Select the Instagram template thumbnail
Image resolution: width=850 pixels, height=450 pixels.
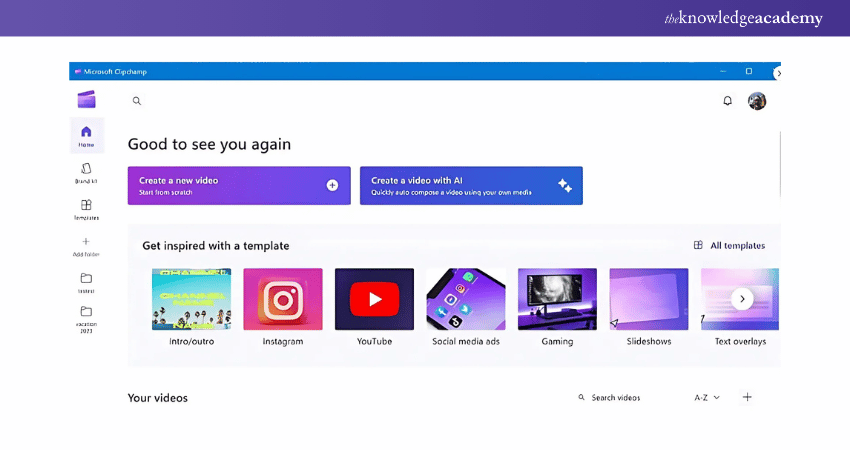[x=283, y=299]
